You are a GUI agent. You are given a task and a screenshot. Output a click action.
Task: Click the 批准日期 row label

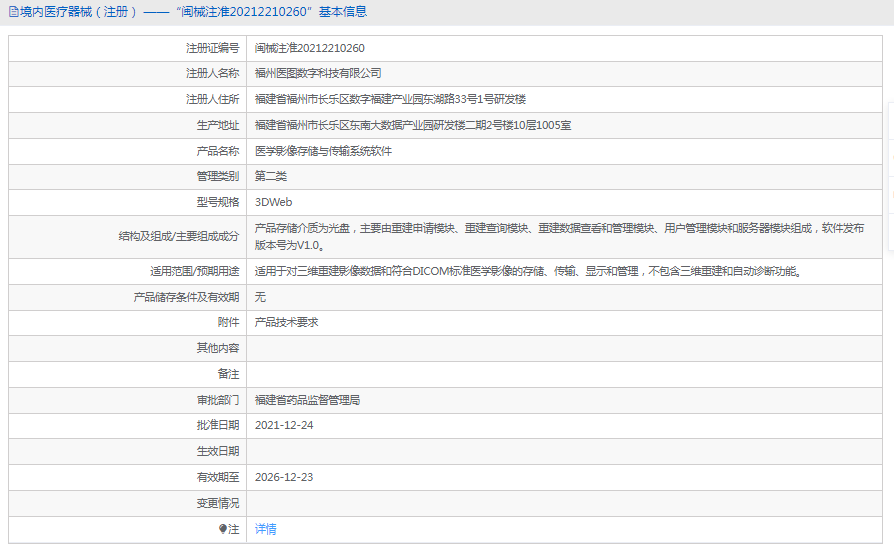point(218,426)
